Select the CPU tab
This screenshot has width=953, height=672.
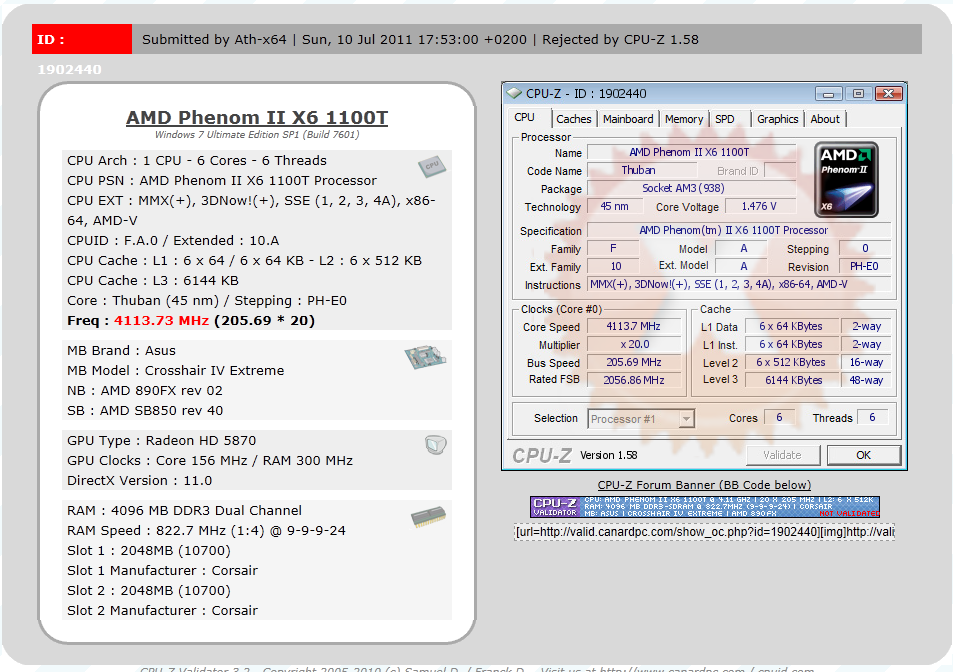pos(525,118)
